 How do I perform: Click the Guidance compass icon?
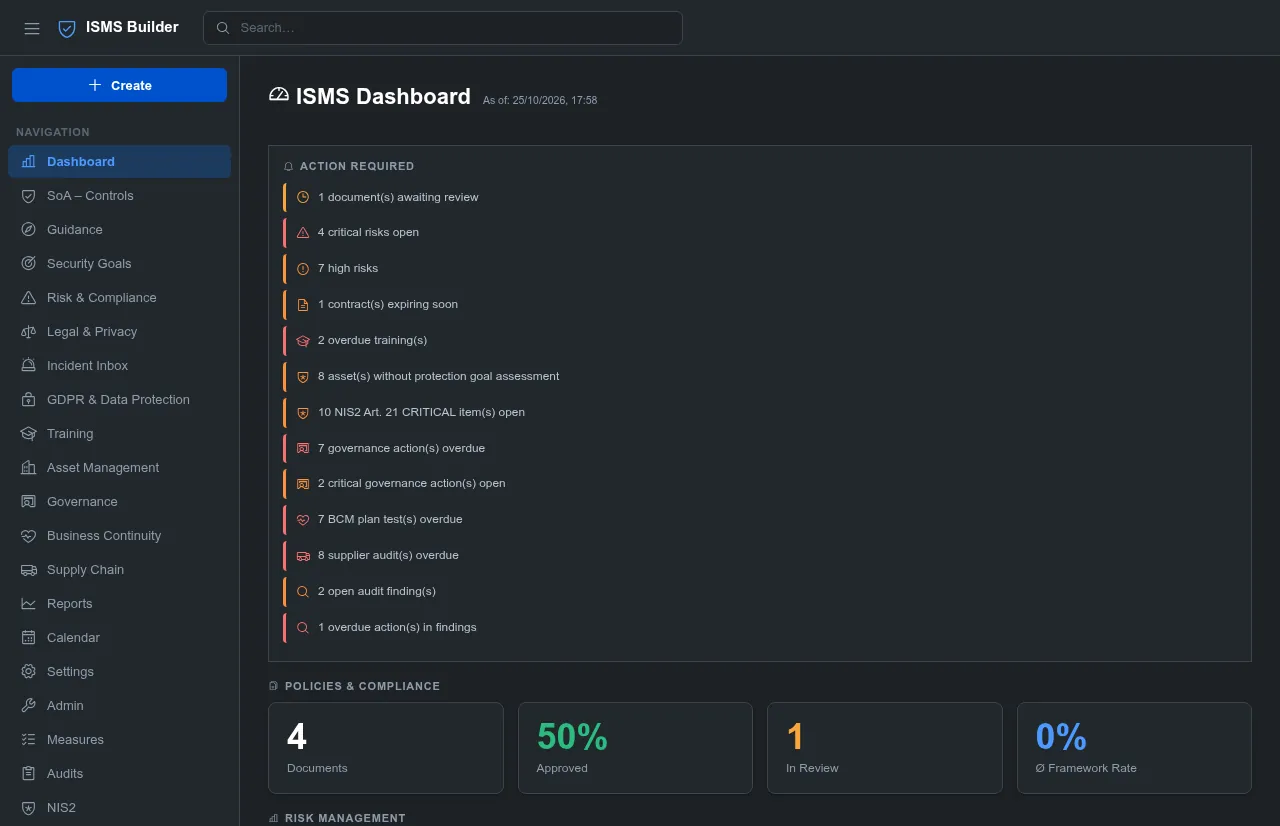pyautogui.click(x=28, y=230)
